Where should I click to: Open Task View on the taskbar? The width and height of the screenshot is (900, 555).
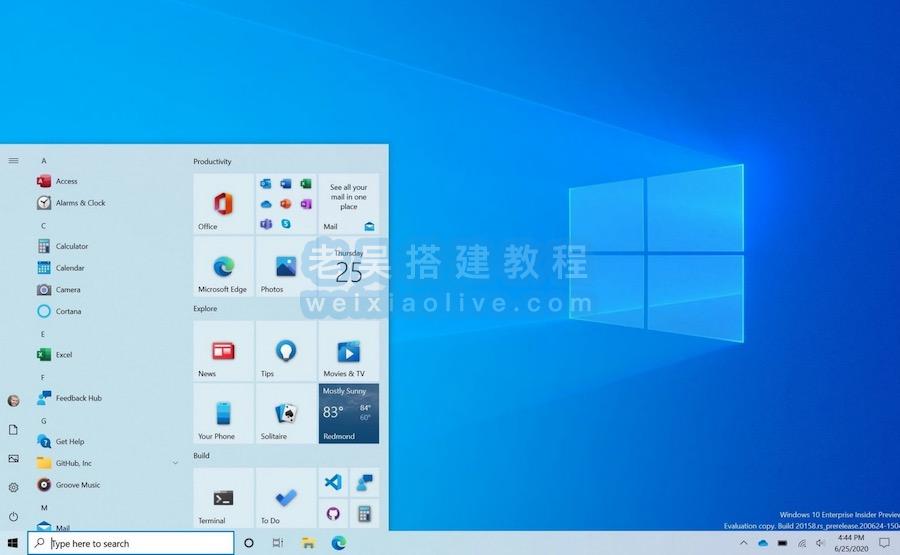click(x=277, y=543)
